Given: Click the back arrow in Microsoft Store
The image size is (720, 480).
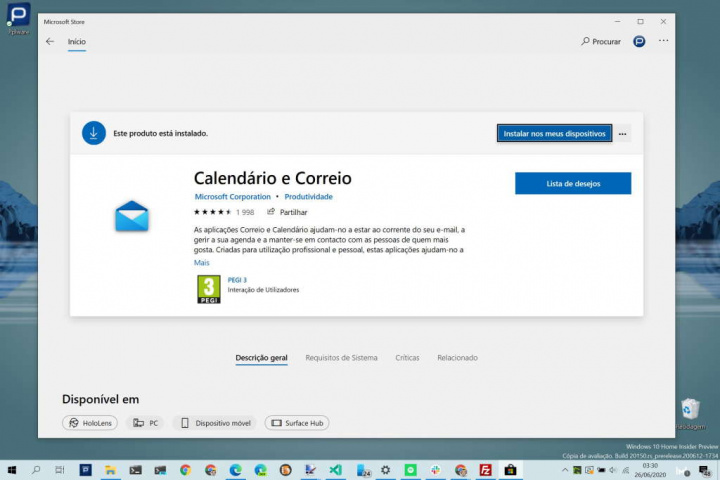Looking at the screenshot, I should [x=50, y=42].
